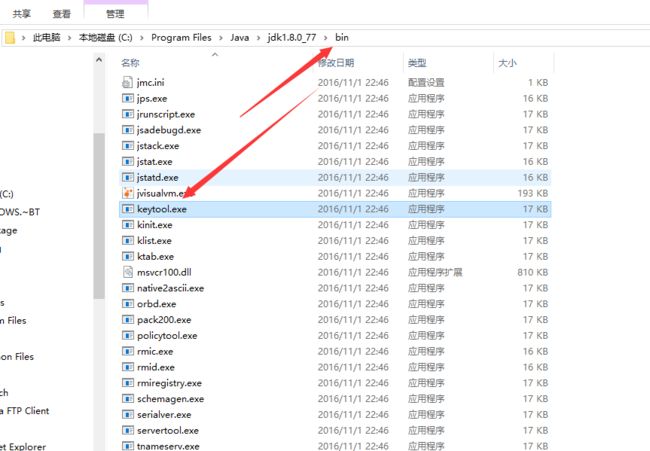Click the serialver.exe file icon

[x=127, y=414]
